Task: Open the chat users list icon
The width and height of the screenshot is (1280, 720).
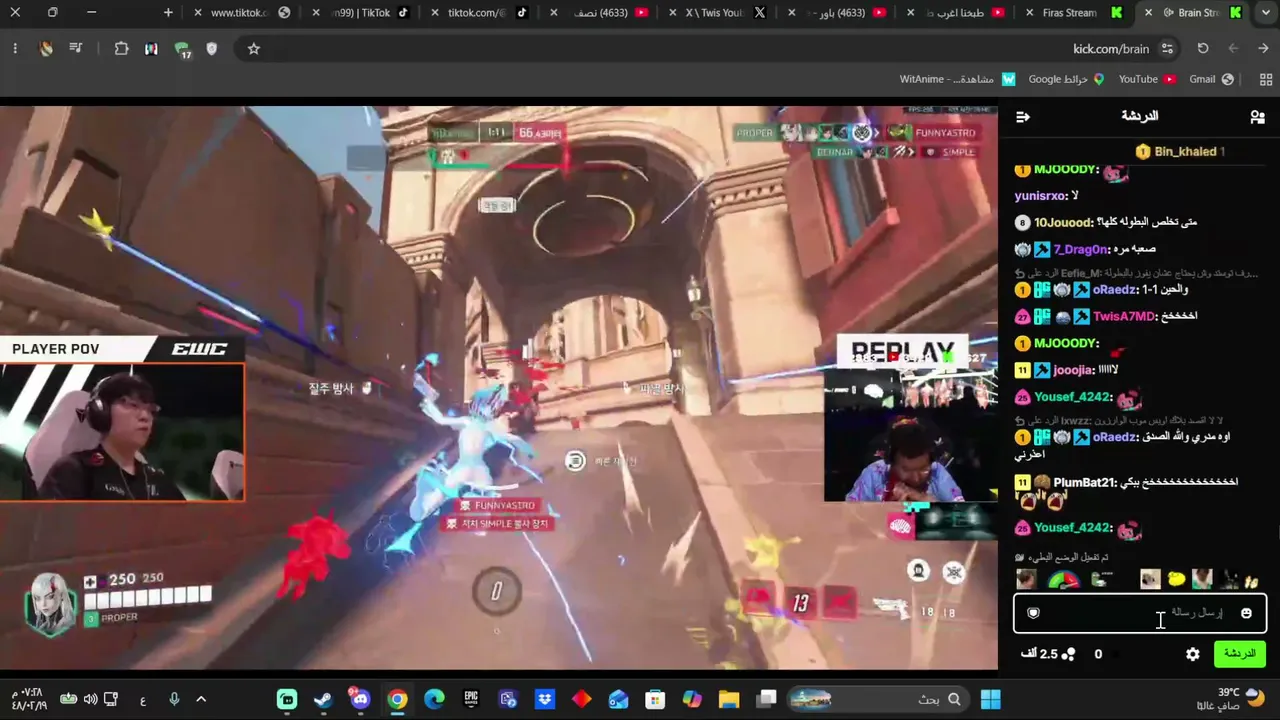Action: coord(1257,117)
